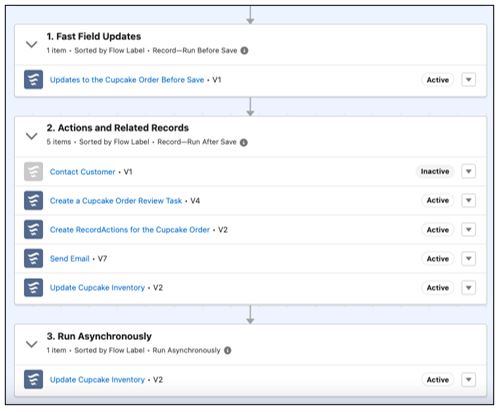The height and width of the screenshot is (412, 503).
Task: Open dropdown for Updates to Cupcake Order Before Save
Action: pyautogui.click(x=468, y=80)
